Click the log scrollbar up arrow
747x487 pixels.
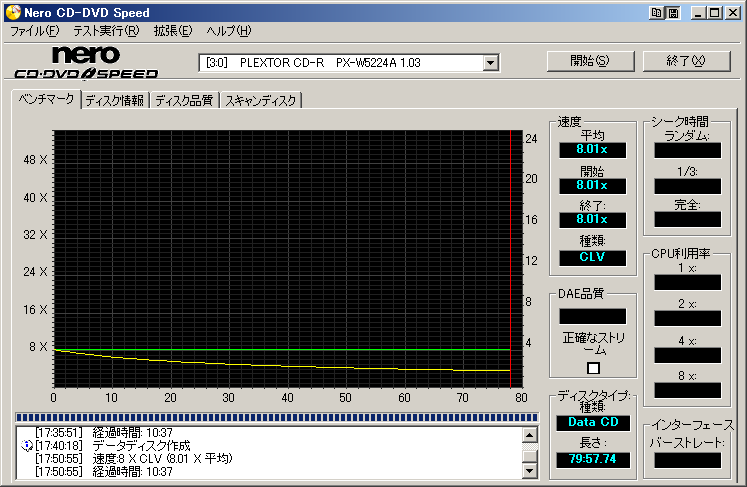coord(530,434)
